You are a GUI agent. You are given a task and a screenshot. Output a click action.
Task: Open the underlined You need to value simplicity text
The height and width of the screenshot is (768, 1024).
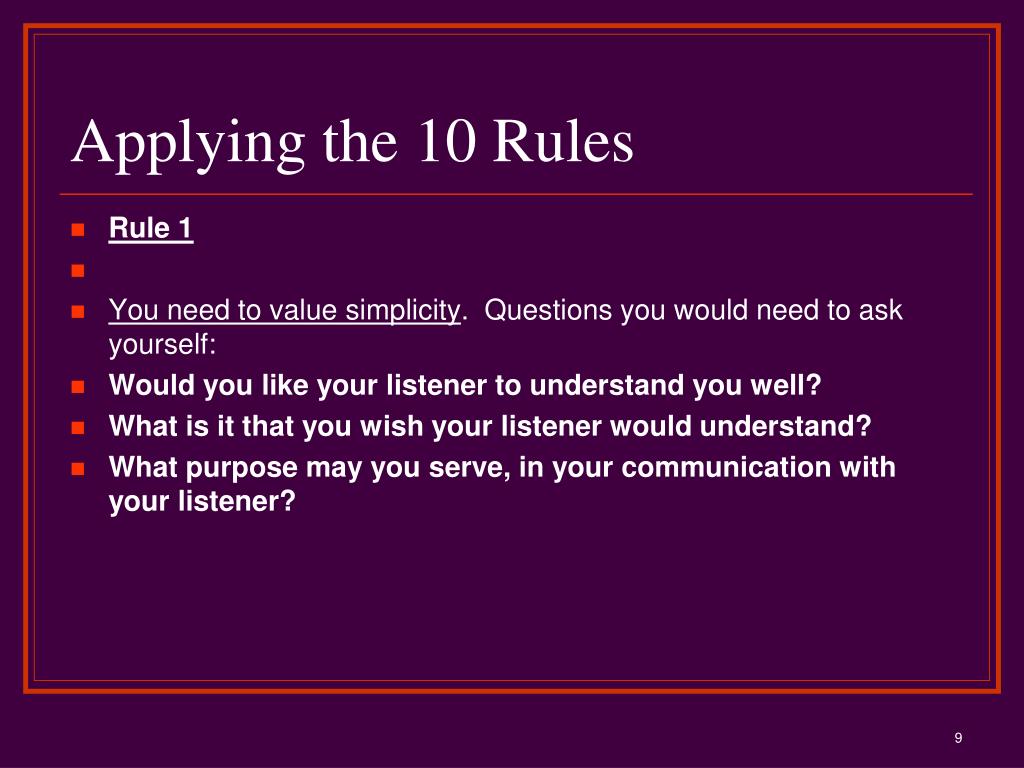point(285,310)
